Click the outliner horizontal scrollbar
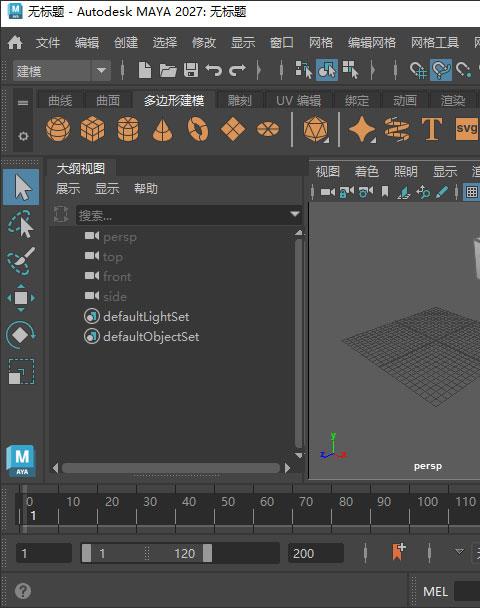Image resolution: width=480 pixels, height=608 pixels. (171, 468)
